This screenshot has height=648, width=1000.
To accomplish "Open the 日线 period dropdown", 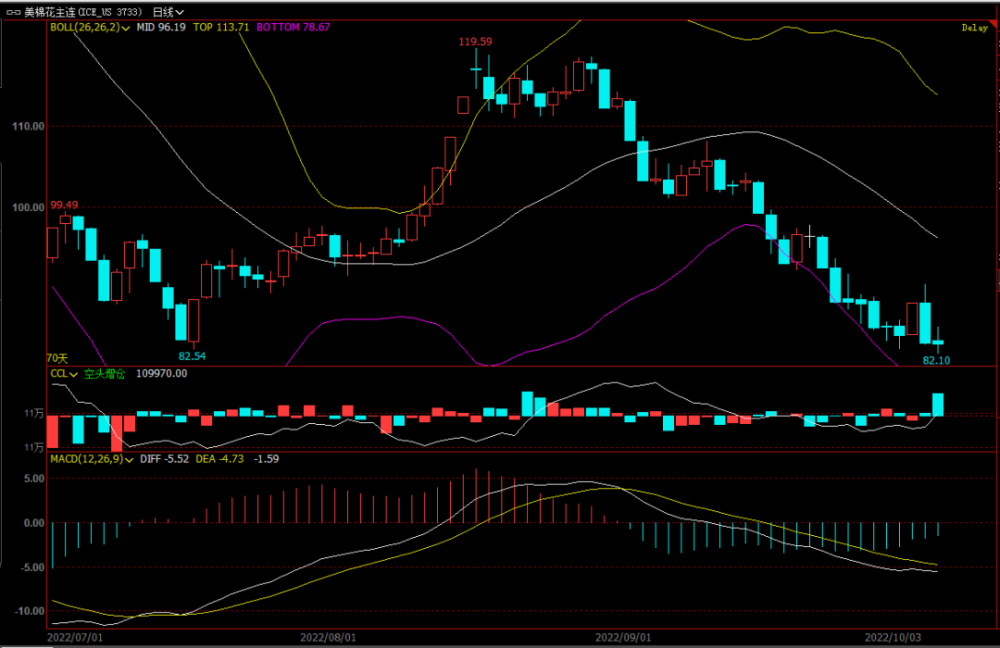I will [167, 12].
